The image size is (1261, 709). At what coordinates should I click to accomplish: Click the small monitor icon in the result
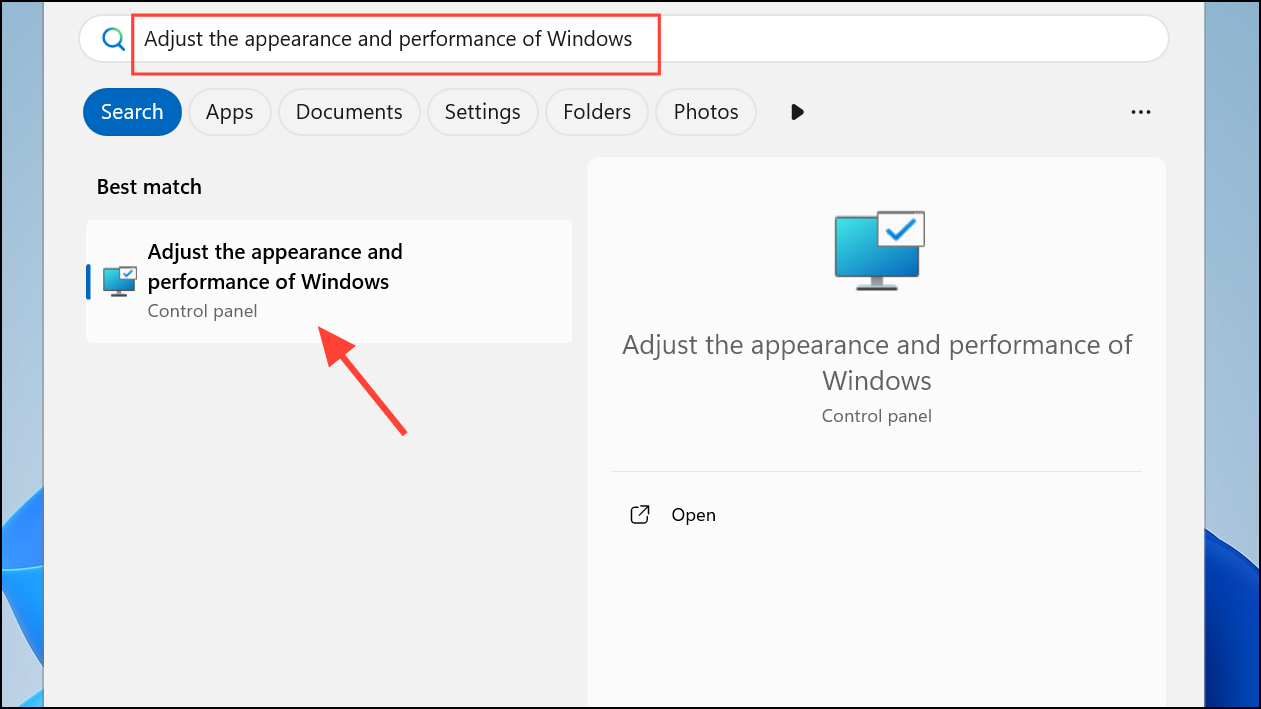tap(119, 281)
